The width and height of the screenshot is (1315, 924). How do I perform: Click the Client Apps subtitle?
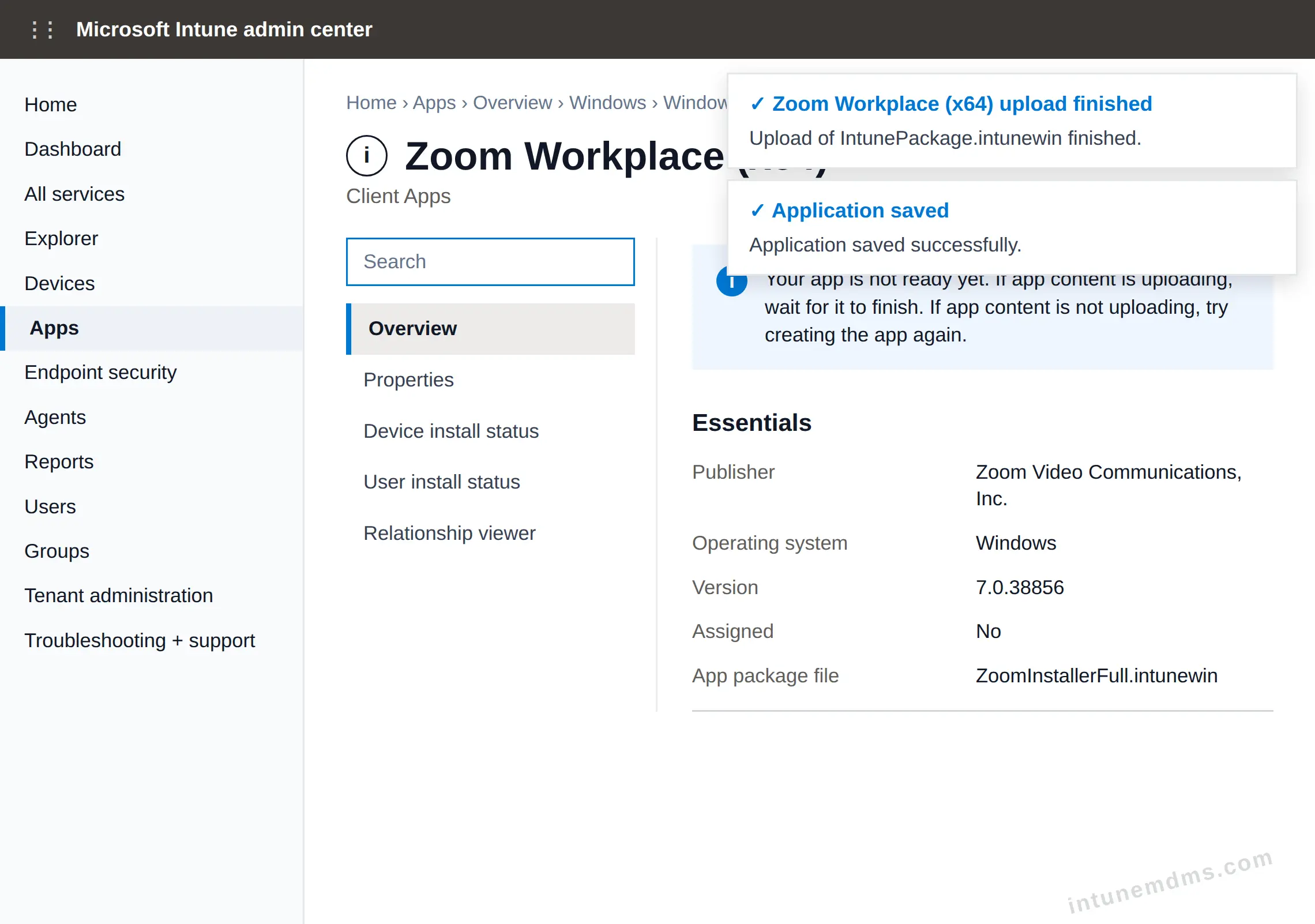point(398,197)
